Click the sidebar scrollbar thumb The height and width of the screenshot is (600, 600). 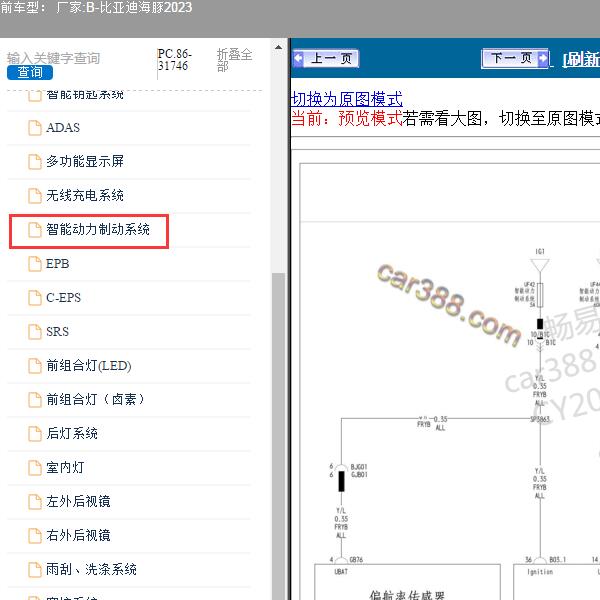279,436
